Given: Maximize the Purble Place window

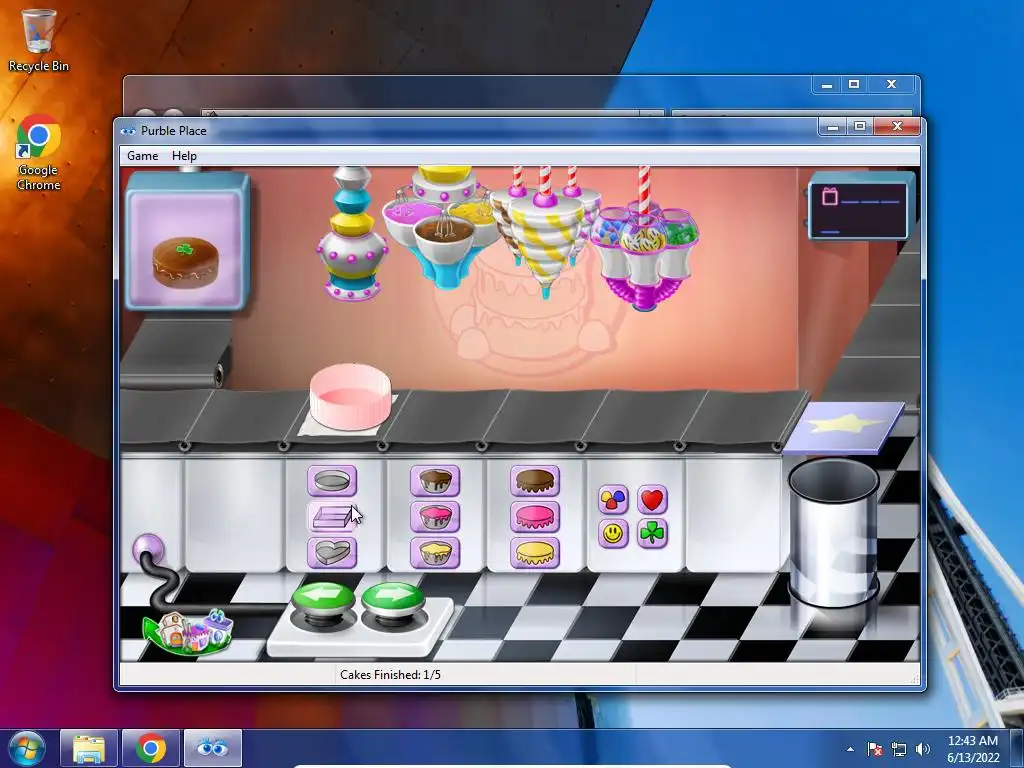Looking at the screenshot, I should coord(860,127).
